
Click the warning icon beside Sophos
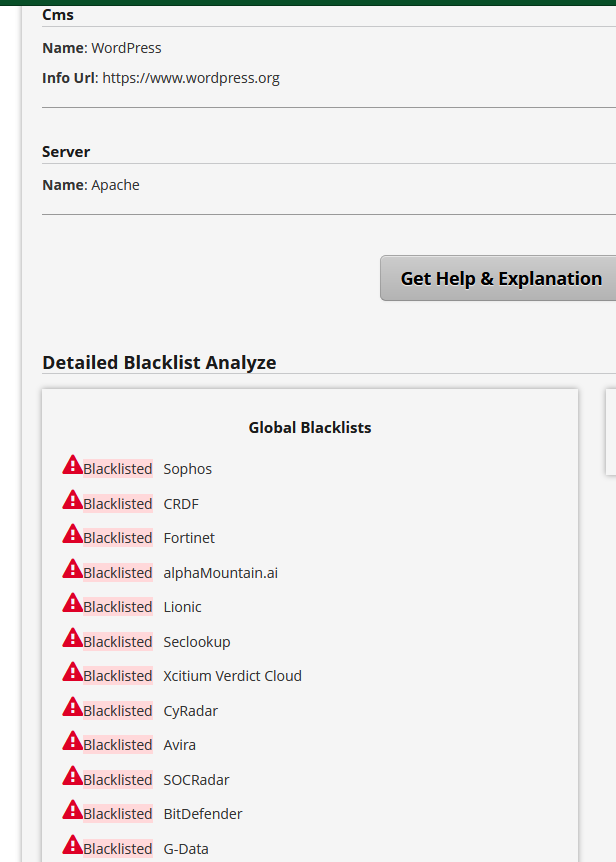click(x=73, y=465)
